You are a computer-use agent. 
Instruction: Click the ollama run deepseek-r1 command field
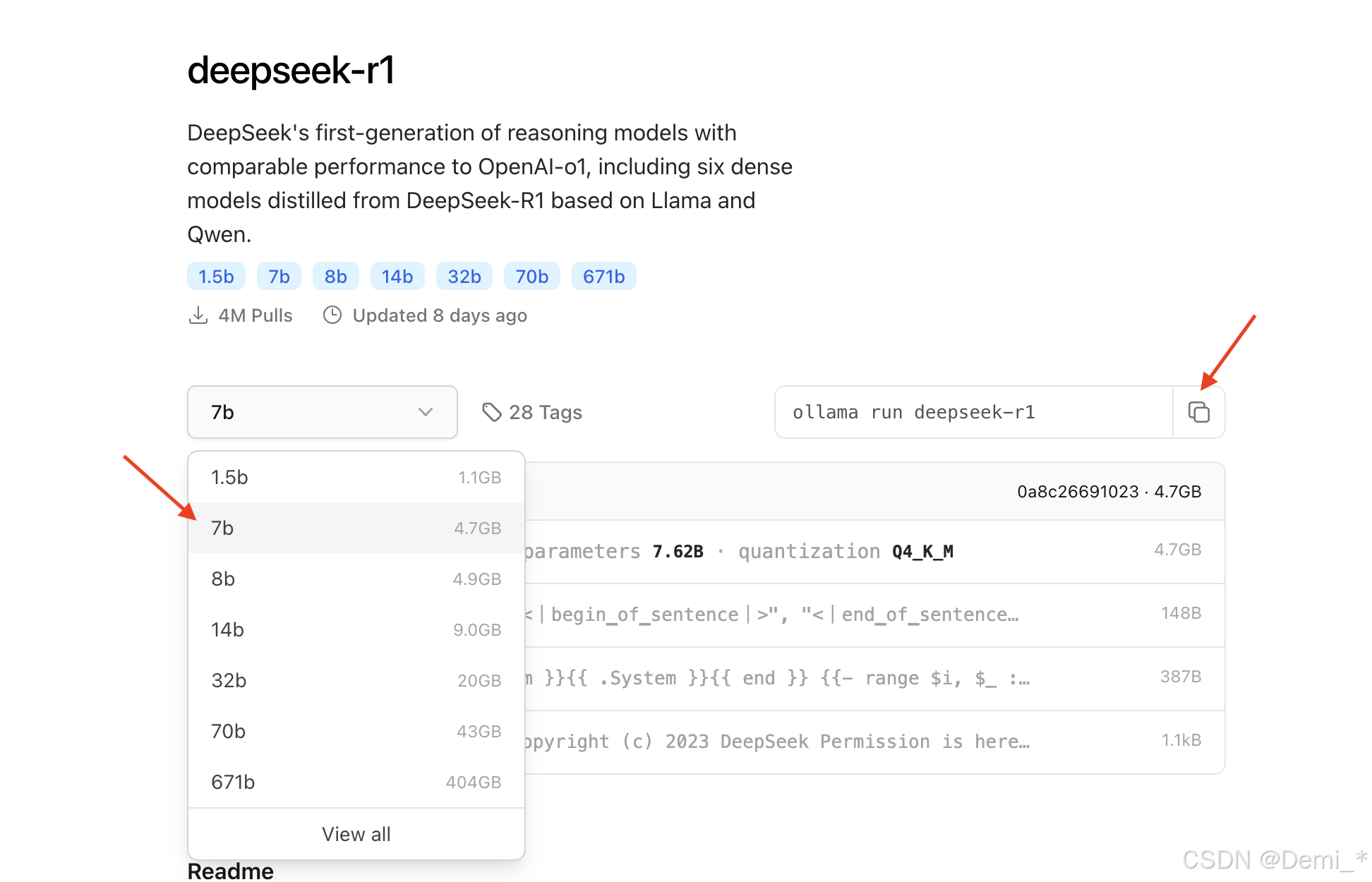click(973, 412)
